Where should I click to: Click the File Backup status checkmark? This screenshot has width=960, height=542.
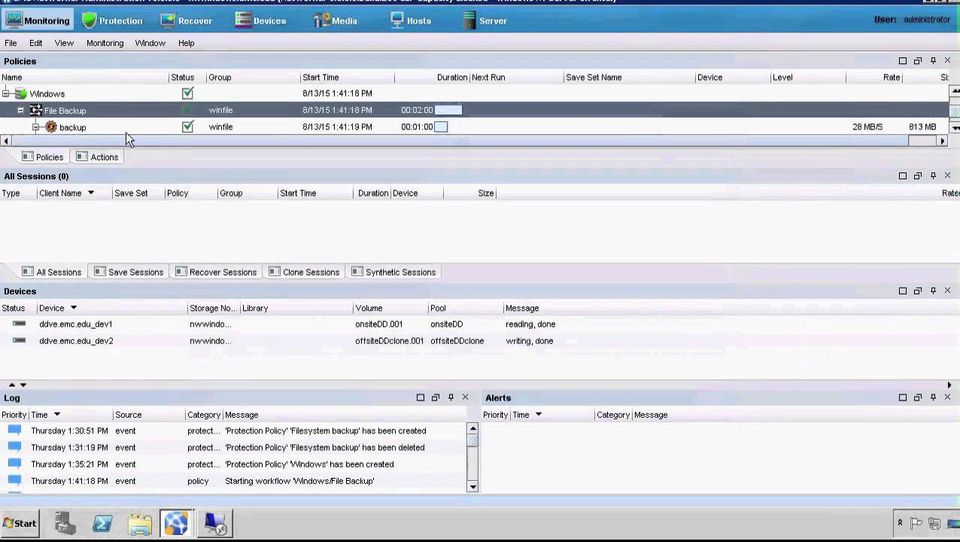[x=187, y=110]
